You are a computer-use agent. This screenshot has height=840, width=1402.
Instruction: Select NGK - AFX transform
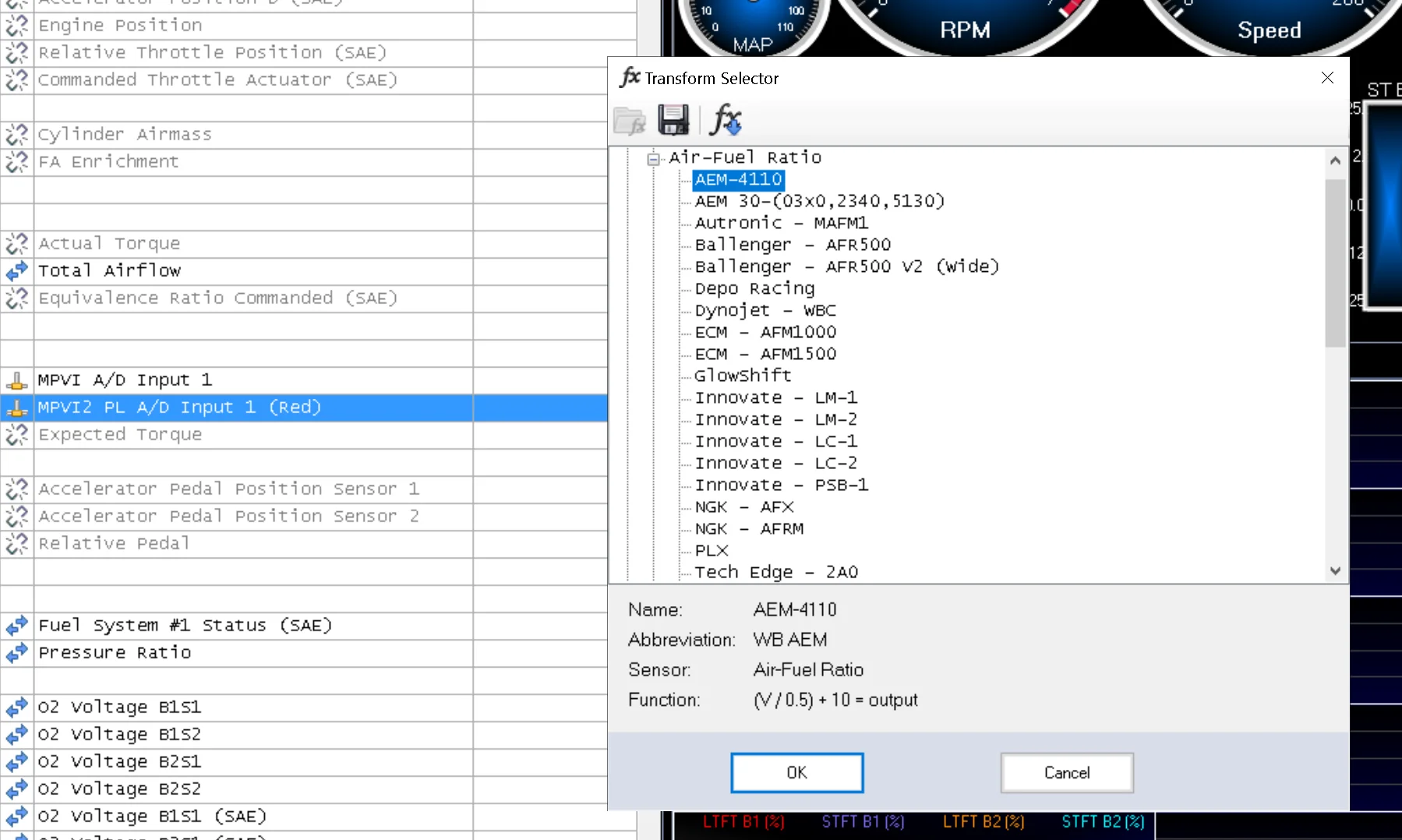[x=744, y=506]
